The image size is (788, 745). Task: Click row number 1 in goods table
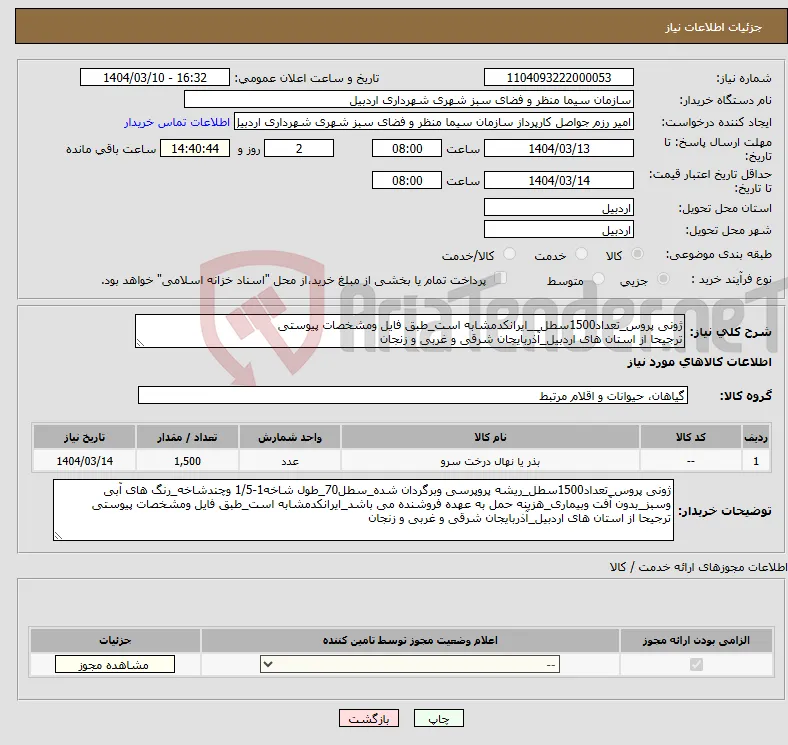(756, 461)
